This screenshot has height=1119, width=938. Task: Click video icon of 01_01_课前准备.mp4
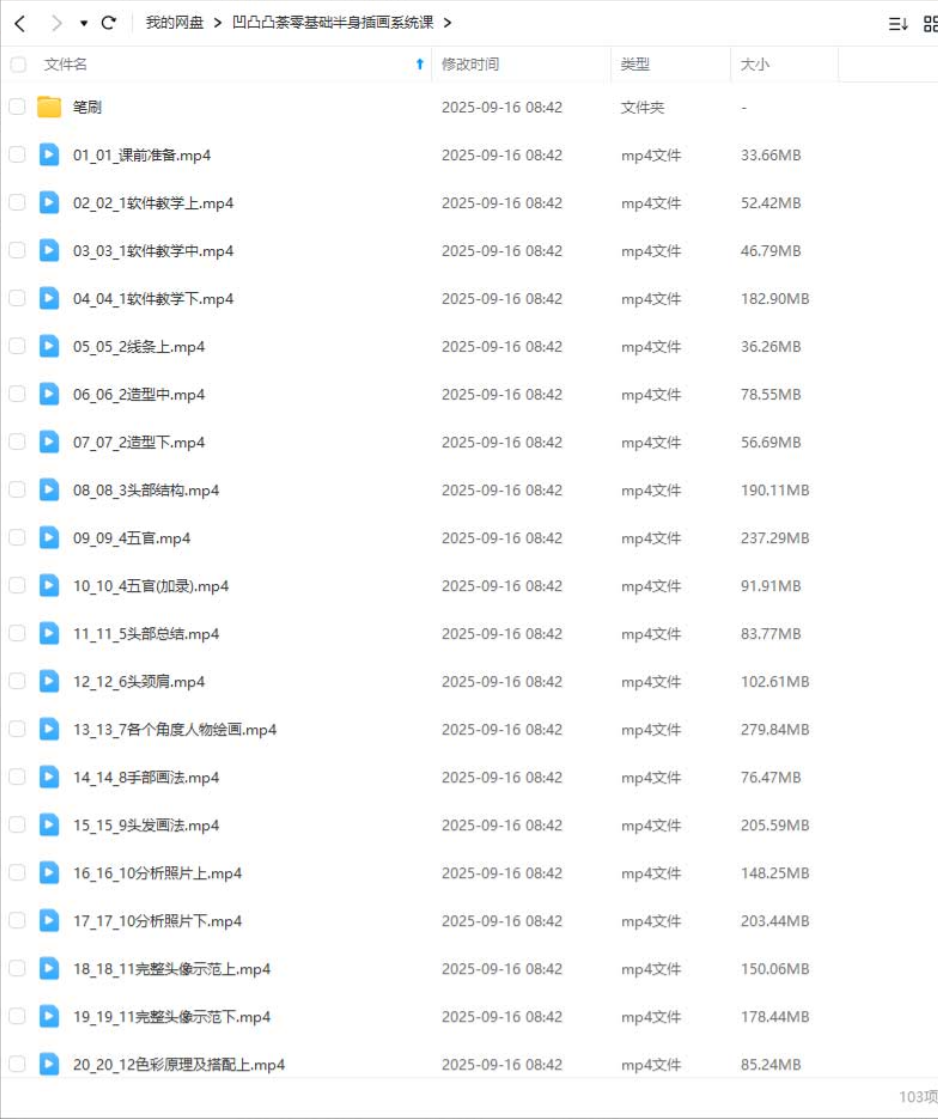pos(49,155)
